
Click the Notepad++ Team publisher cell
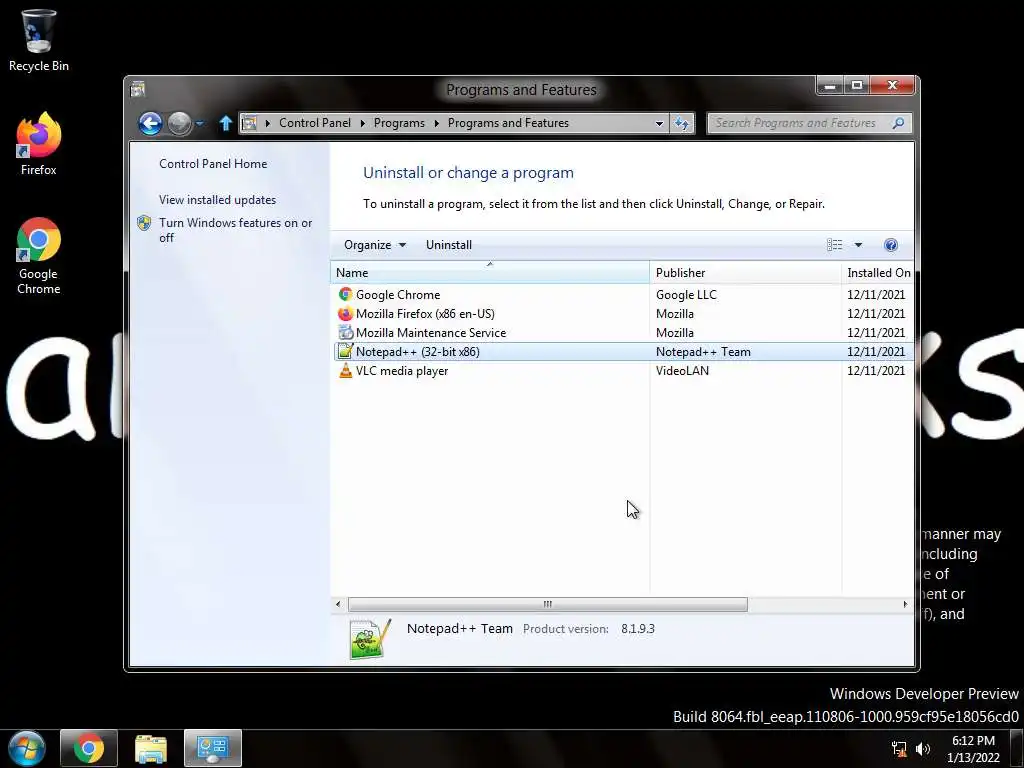703,351
